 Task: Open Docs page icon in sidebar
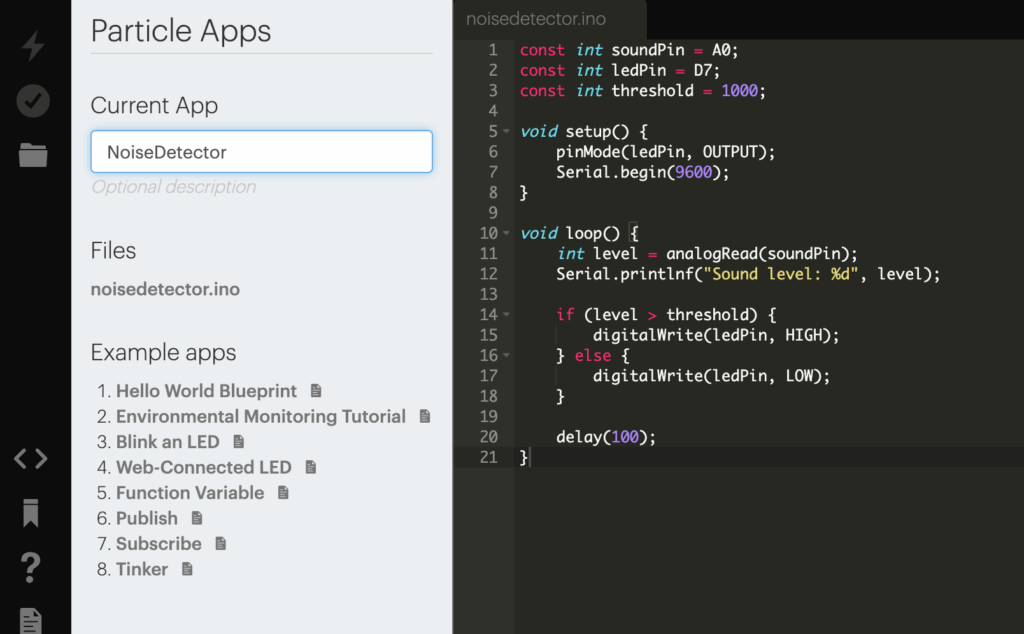[31, 621]
